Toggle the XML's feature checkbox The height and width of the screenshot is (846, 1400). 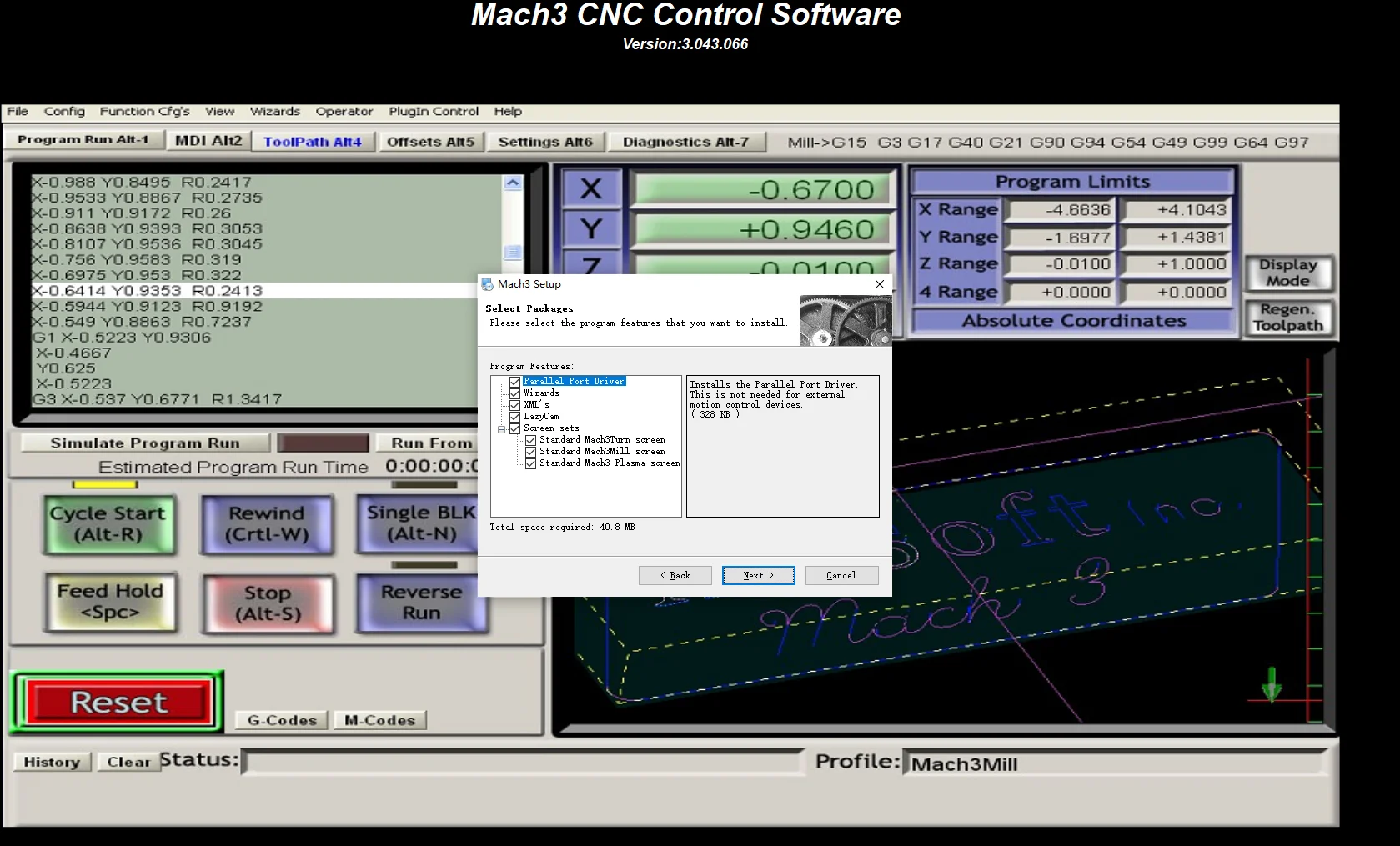pyautogui.click(x=515, y=405)
